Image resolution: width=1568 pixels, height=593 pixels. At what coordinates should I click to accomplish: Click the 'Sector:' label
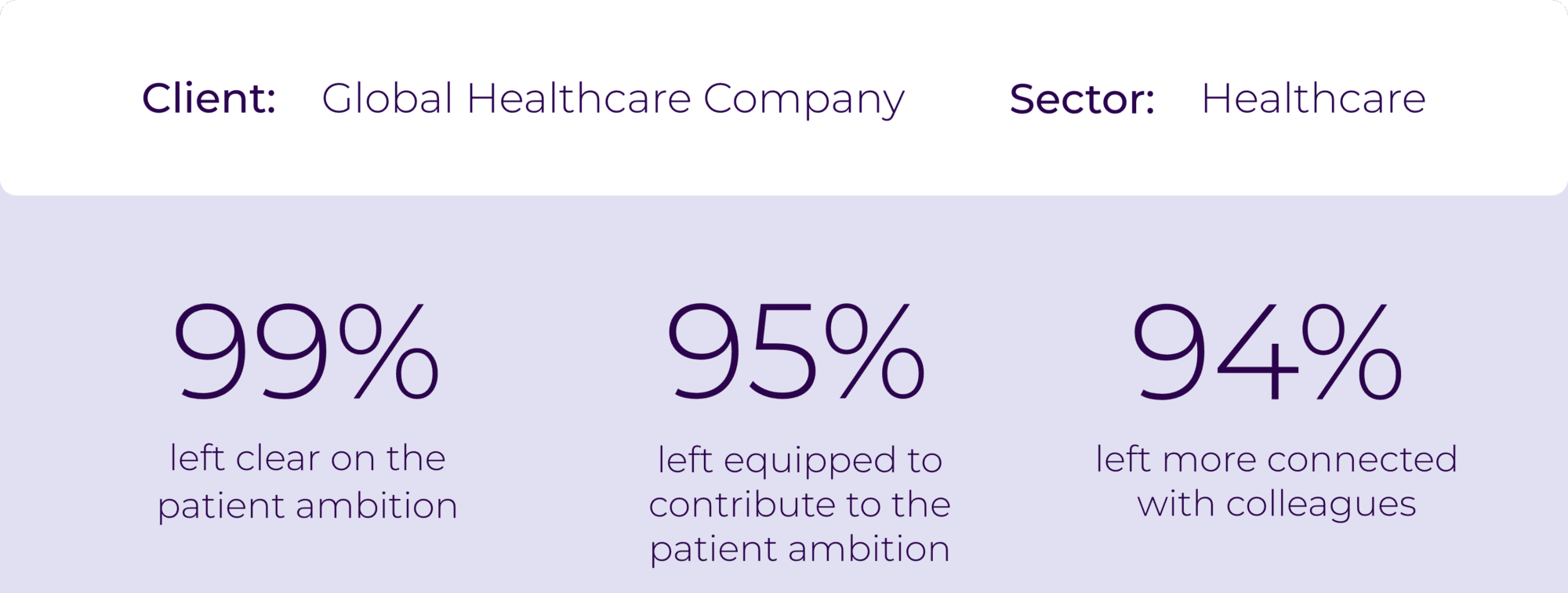point(1082,99)
